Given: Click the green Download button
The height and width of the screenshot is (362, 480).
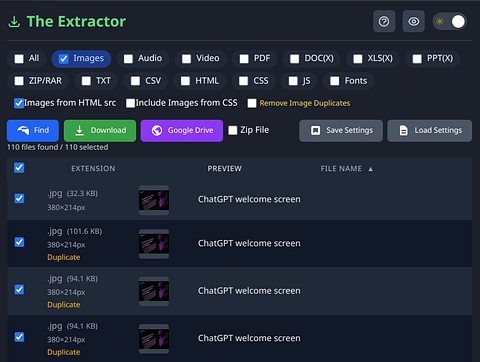Looking at the screenshot, I should click(100, 130).
